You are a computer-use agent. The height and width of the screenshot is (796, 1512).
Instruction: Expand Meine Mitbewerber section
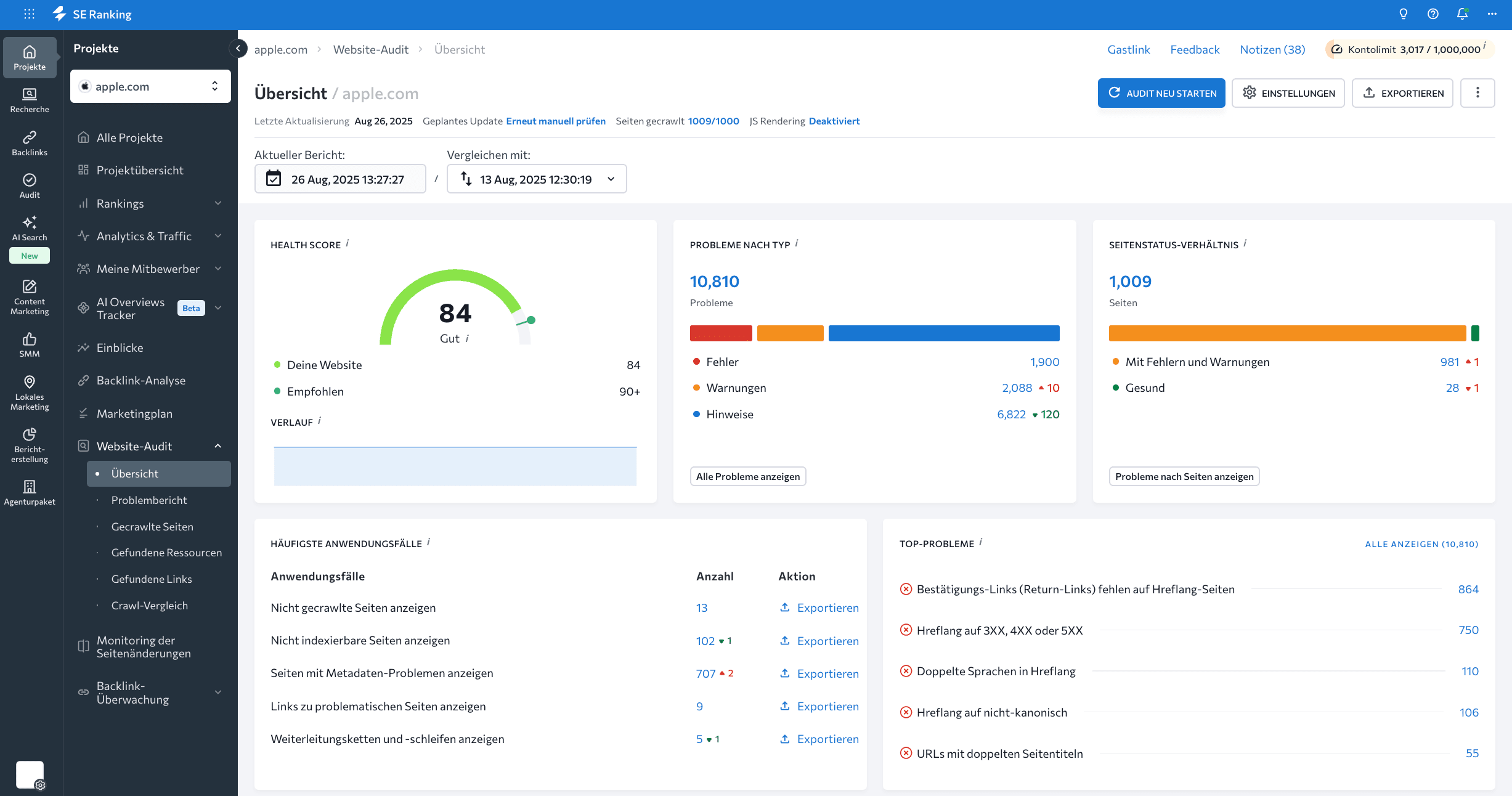click(x=217, y=269)
